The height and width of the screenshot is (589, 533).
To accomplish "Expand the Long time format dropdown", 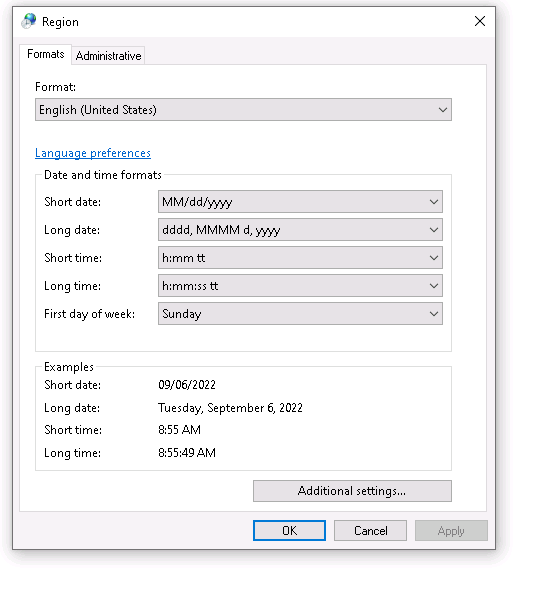I will pyautogui.click(x=300, y=286).
